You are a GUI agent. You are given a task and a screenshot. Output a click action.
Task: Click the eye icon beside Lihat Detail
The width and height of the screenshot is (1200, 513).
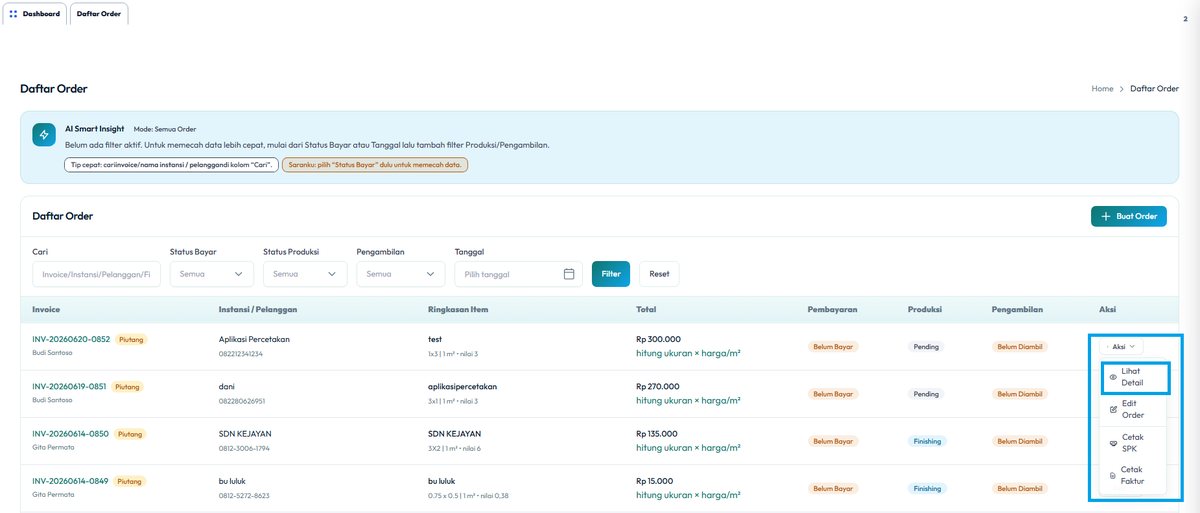[x=1113, y=377]
